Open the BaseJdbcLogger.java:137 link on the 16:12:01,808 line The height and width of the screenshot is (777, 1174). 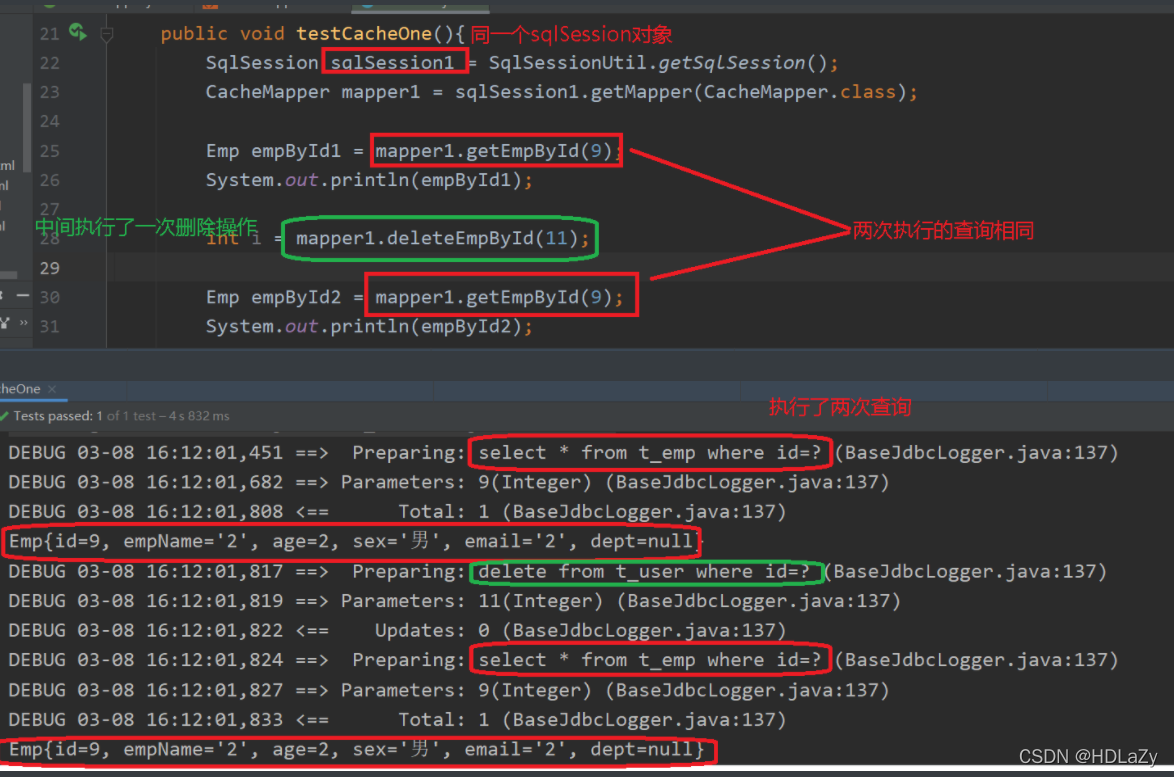click(x=645, y=512)
